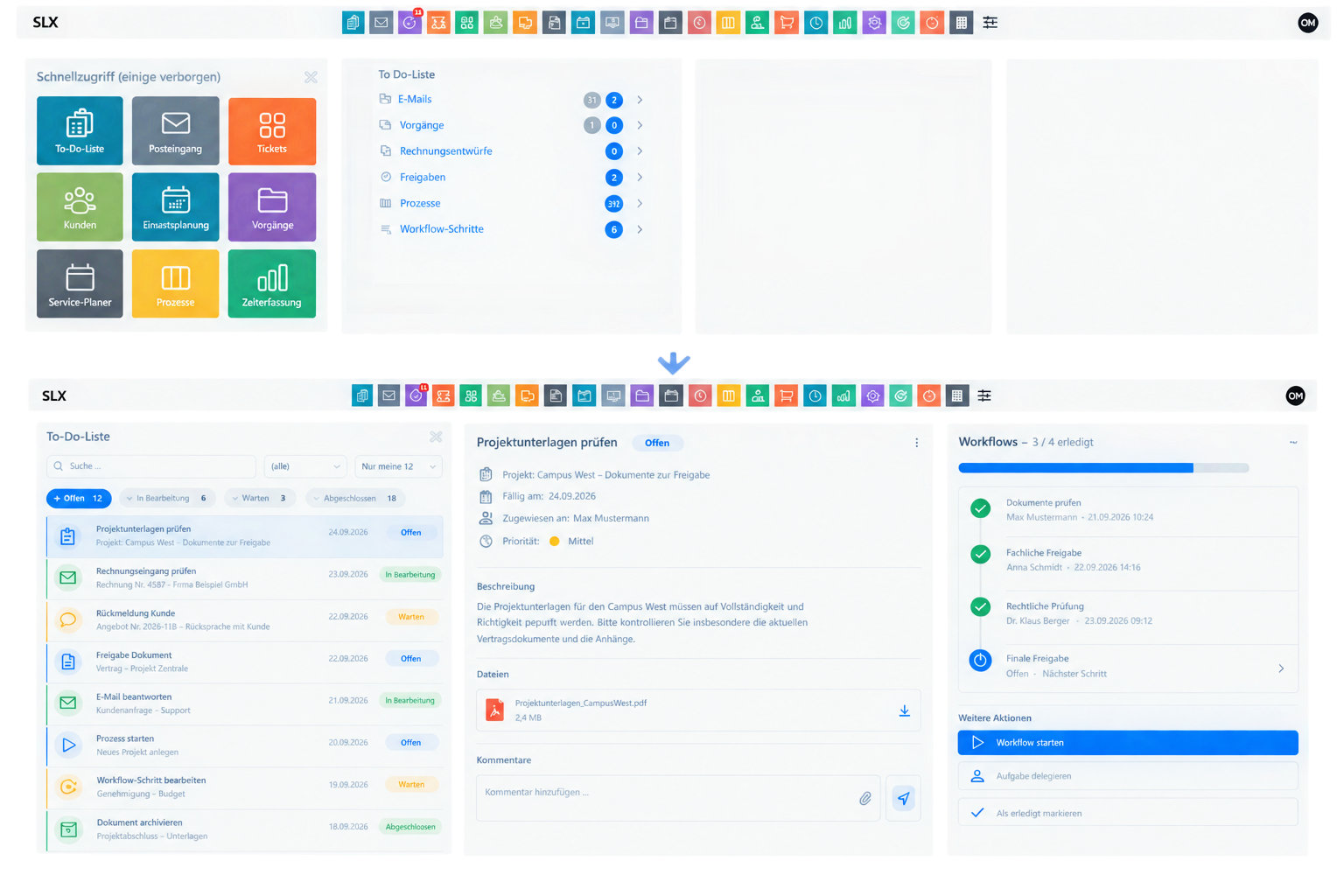Open the green Kunden tile
The width and height of the screenshot is (1344, 896).
80,206
